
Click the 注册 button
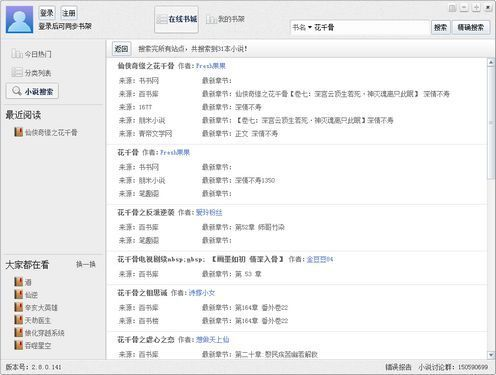pyautogui.click(x=69, y=13)
